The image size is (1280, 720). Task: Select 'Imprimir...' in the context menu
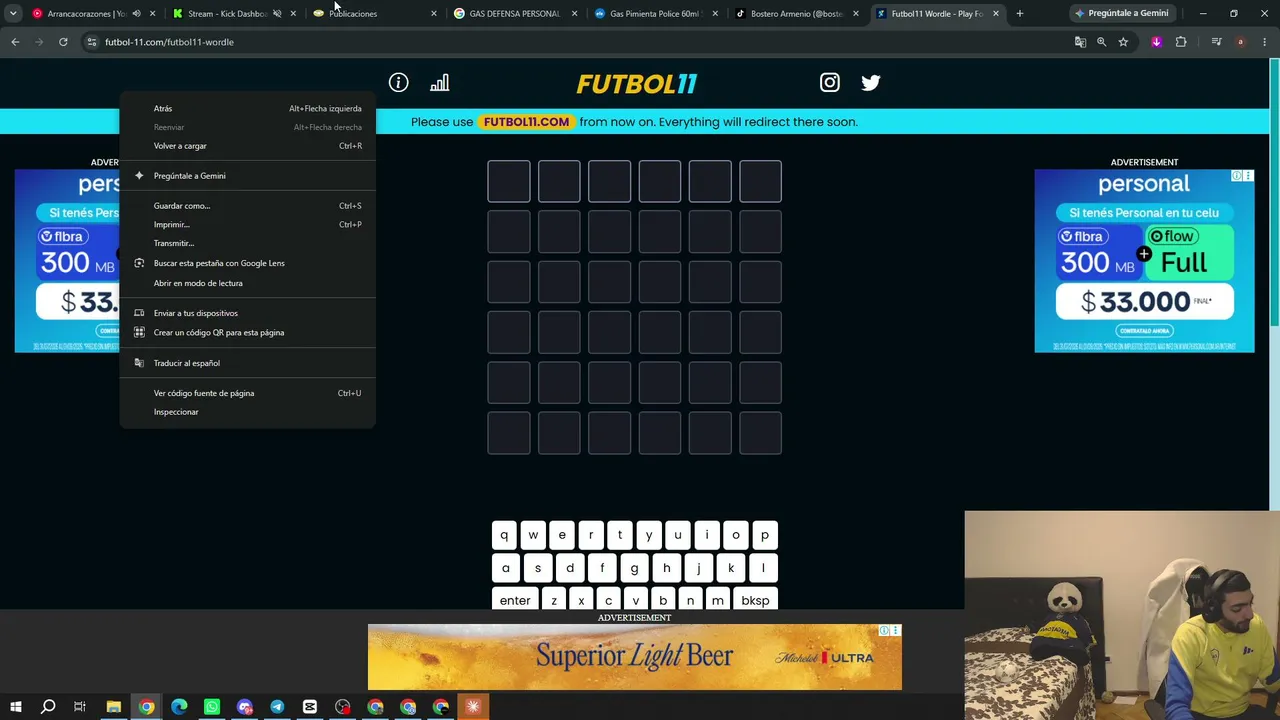click(x=248, y=224)
